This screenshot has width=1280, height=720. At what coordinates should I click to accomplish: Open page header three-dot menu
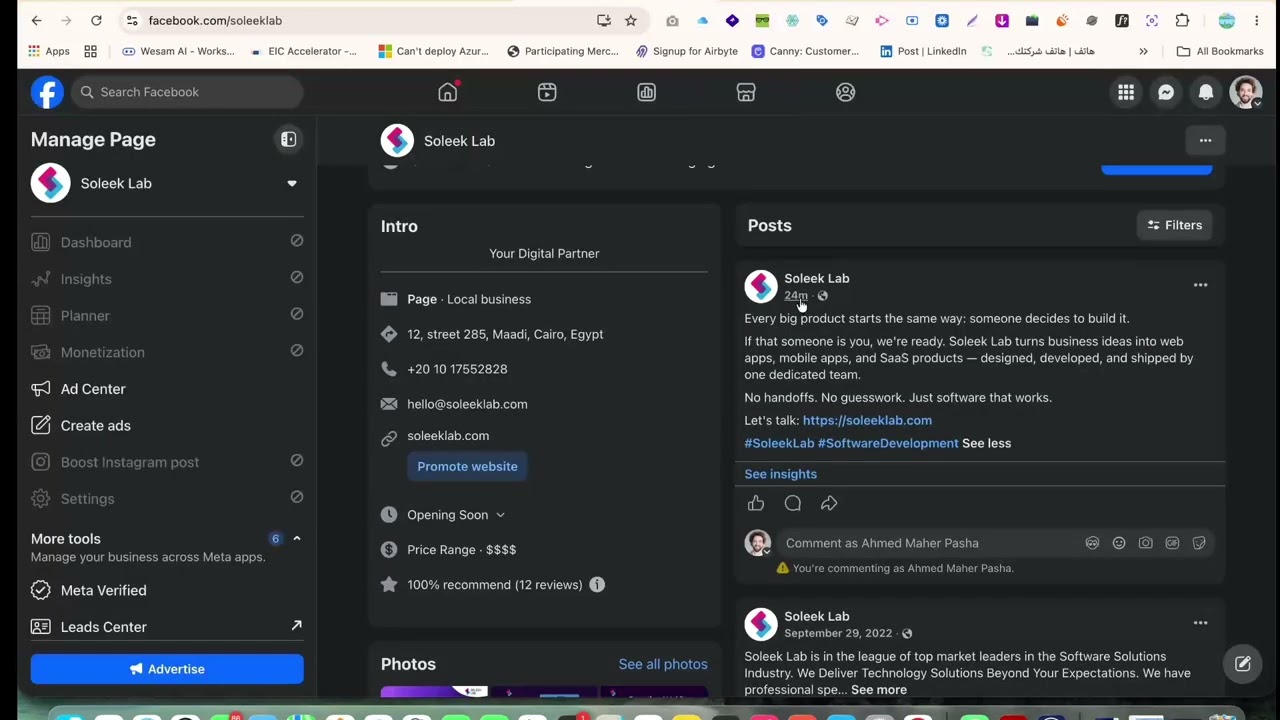[1205, 141]
